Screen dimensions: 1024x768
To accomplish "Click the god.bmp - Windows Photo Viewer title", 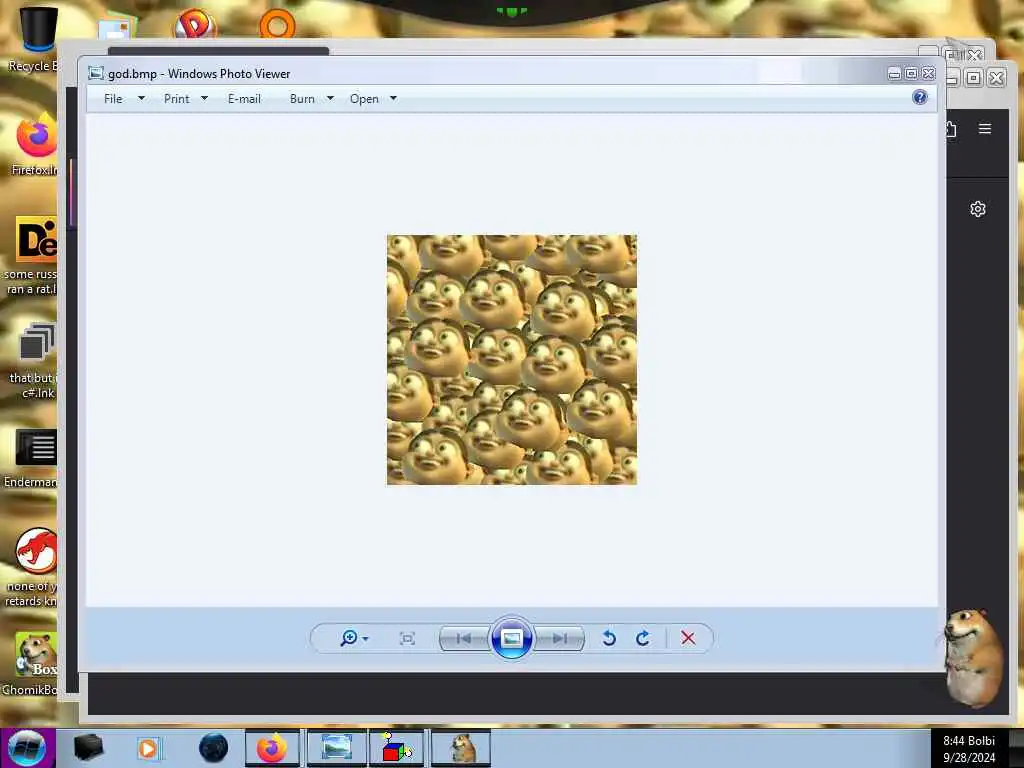I will [199, 74].
